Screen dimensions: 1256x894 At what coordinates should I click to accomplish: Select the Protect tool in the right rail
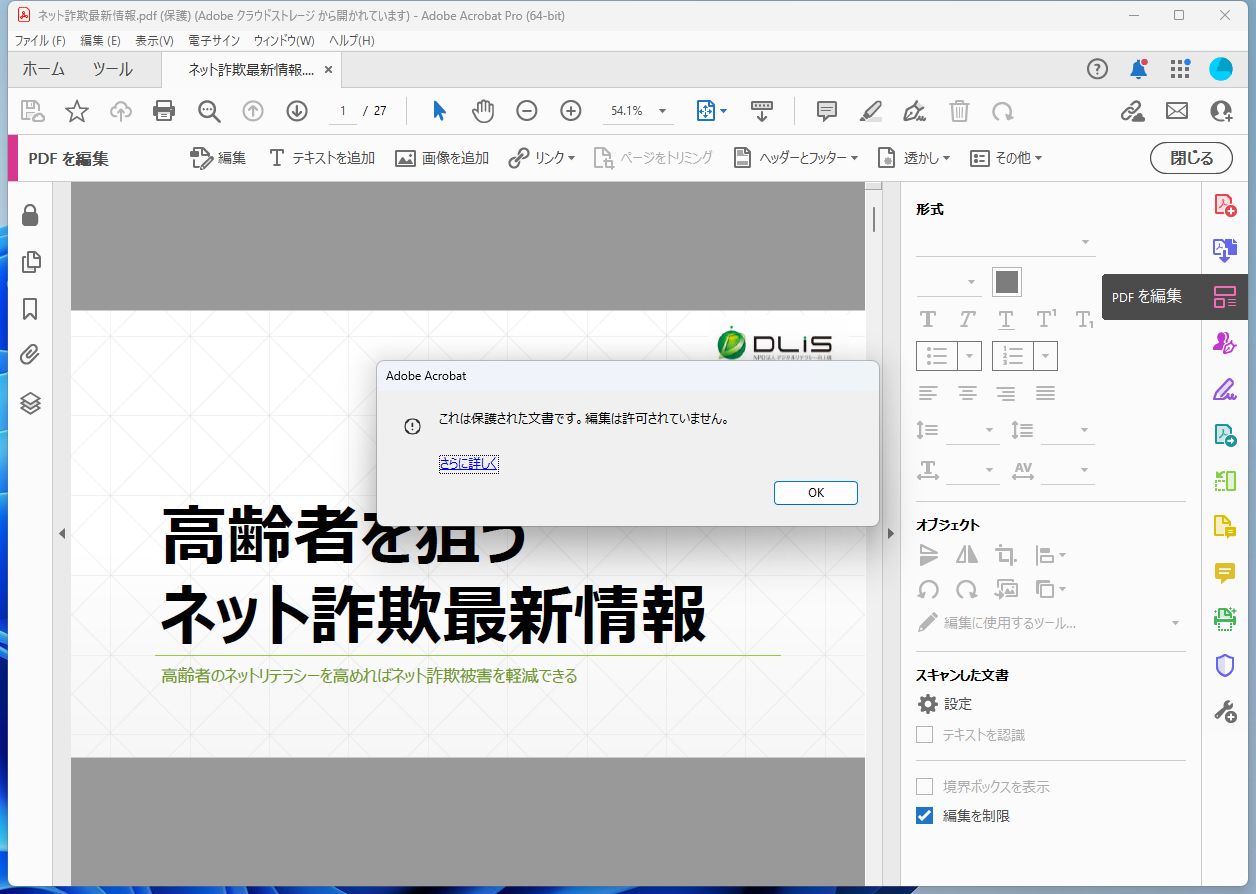pos(1224,665)
